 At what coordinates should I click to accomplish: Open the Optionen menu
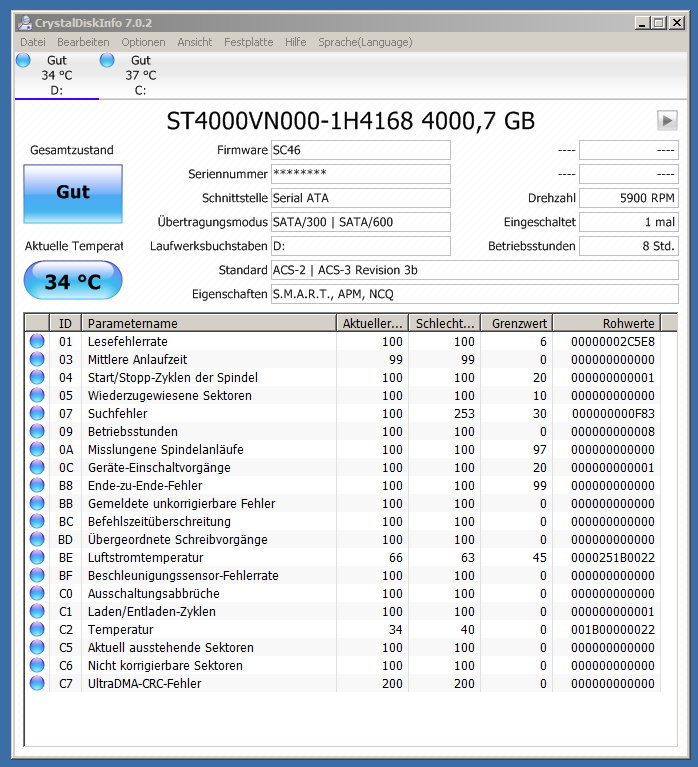[143, 42]
